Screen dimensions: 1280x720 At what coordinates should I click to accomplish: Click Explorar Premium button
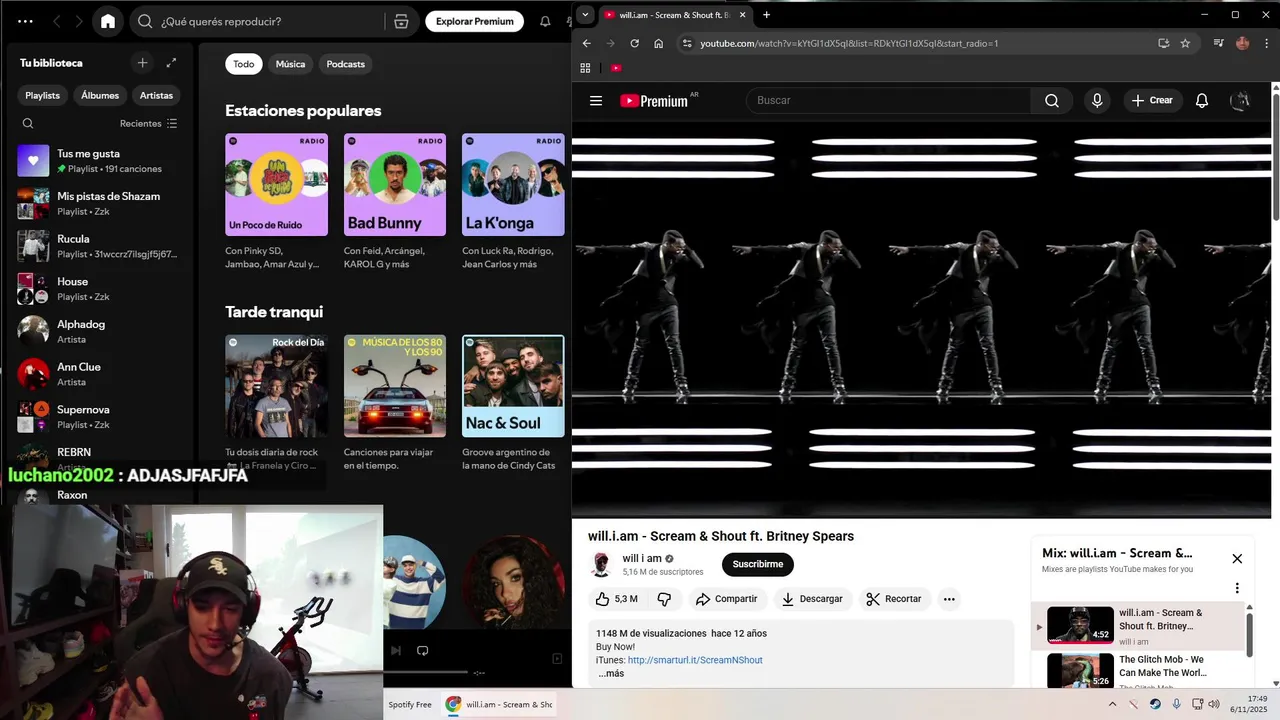tap(475, 21)
